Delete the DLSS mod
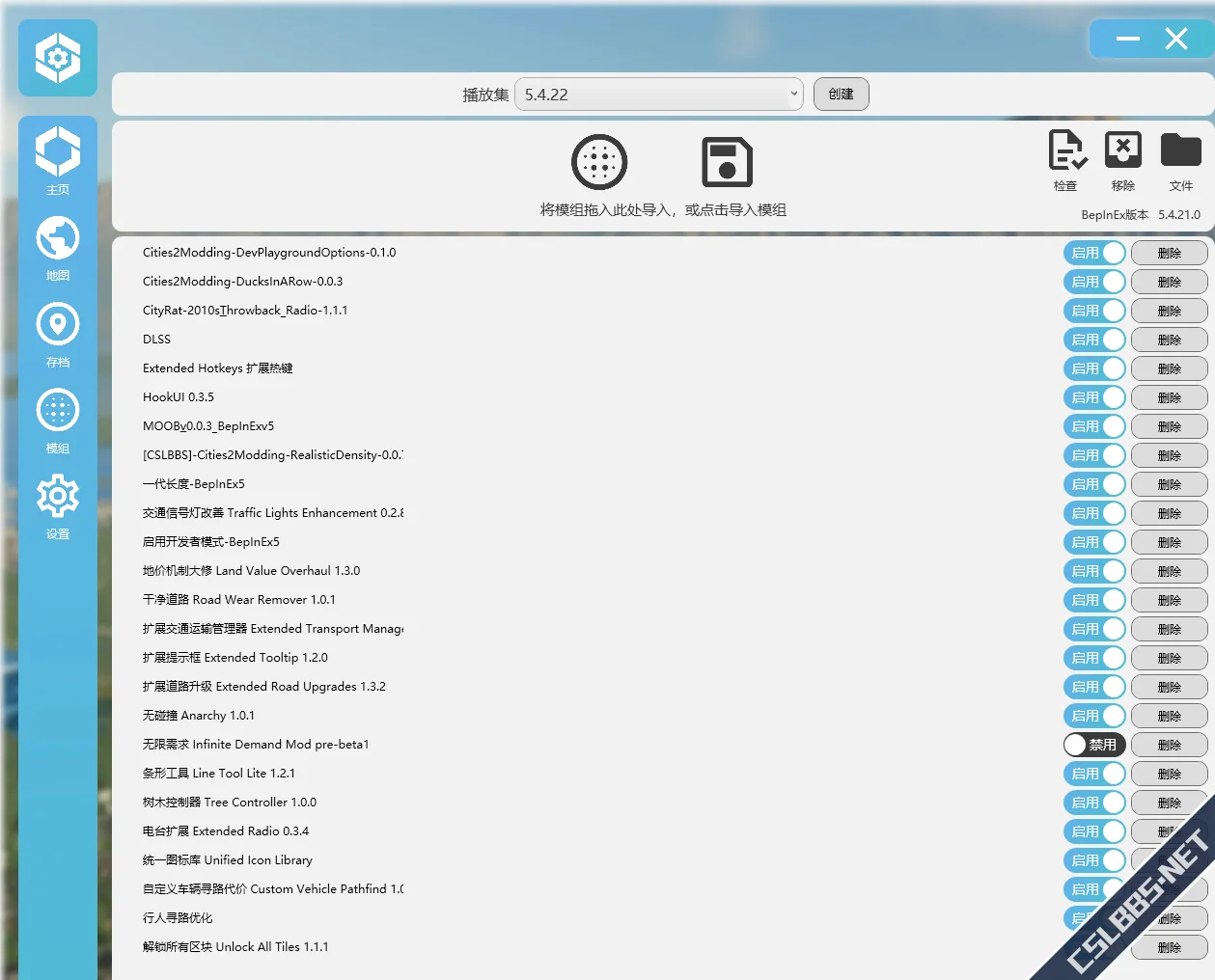 click(1170, 340)
